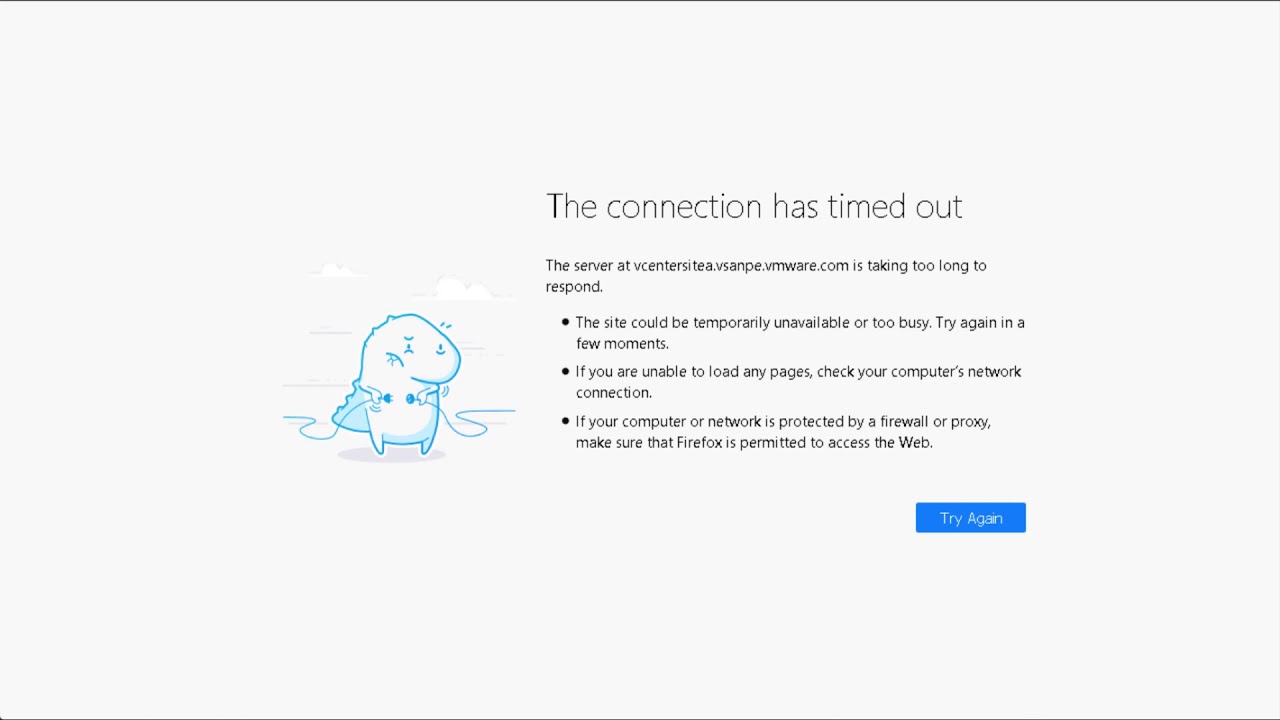This screenshot has height=720, width=1280.
Task: Click the first bullet point dot
Action: pos(565,322)
